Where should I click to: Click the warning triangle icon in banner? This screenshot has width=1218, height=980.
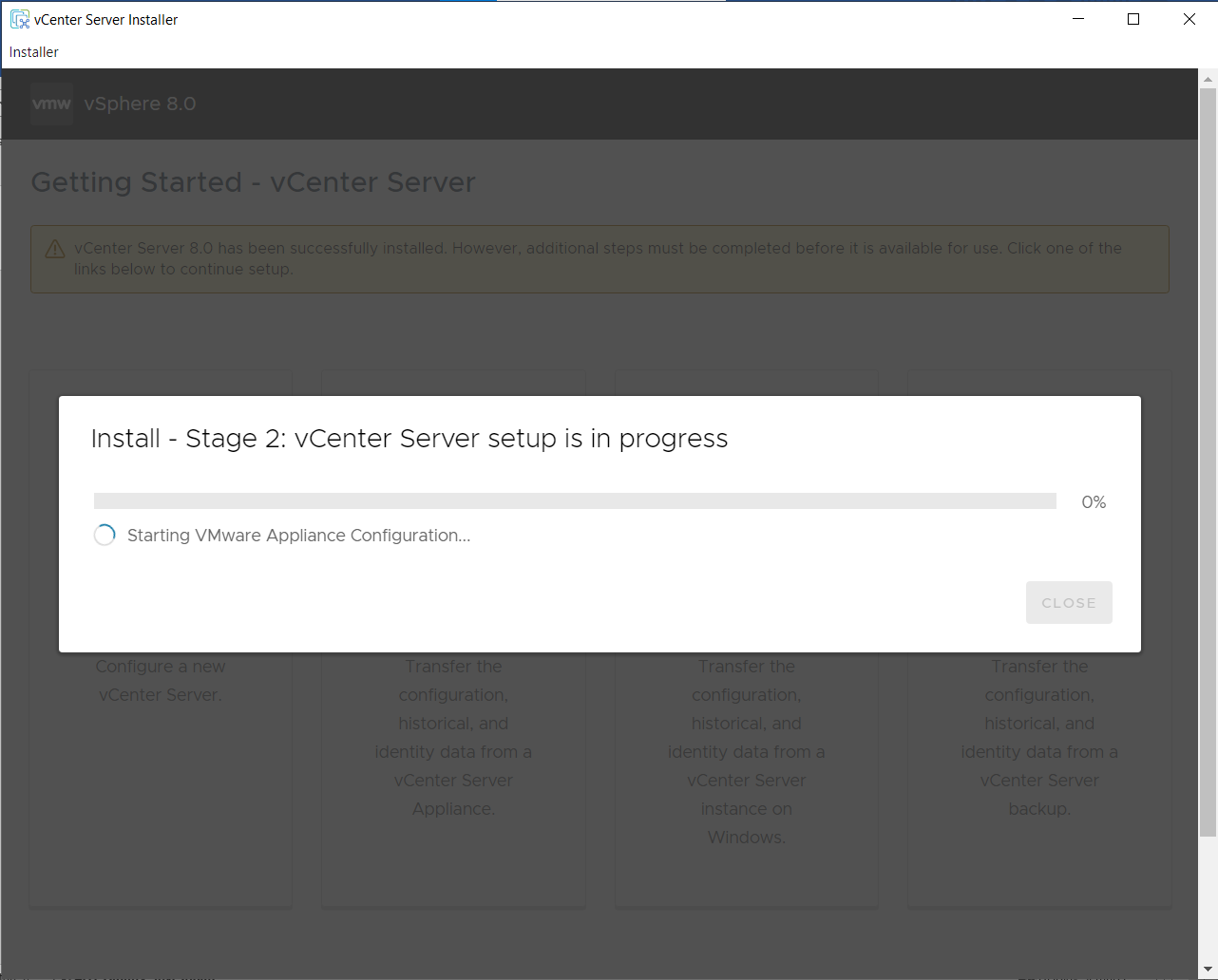pos(55,249)
